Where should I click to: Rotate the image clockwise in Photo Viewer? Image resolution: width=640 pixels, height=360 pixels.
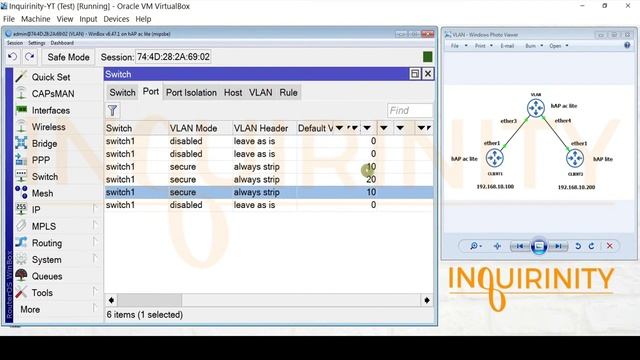591,246
